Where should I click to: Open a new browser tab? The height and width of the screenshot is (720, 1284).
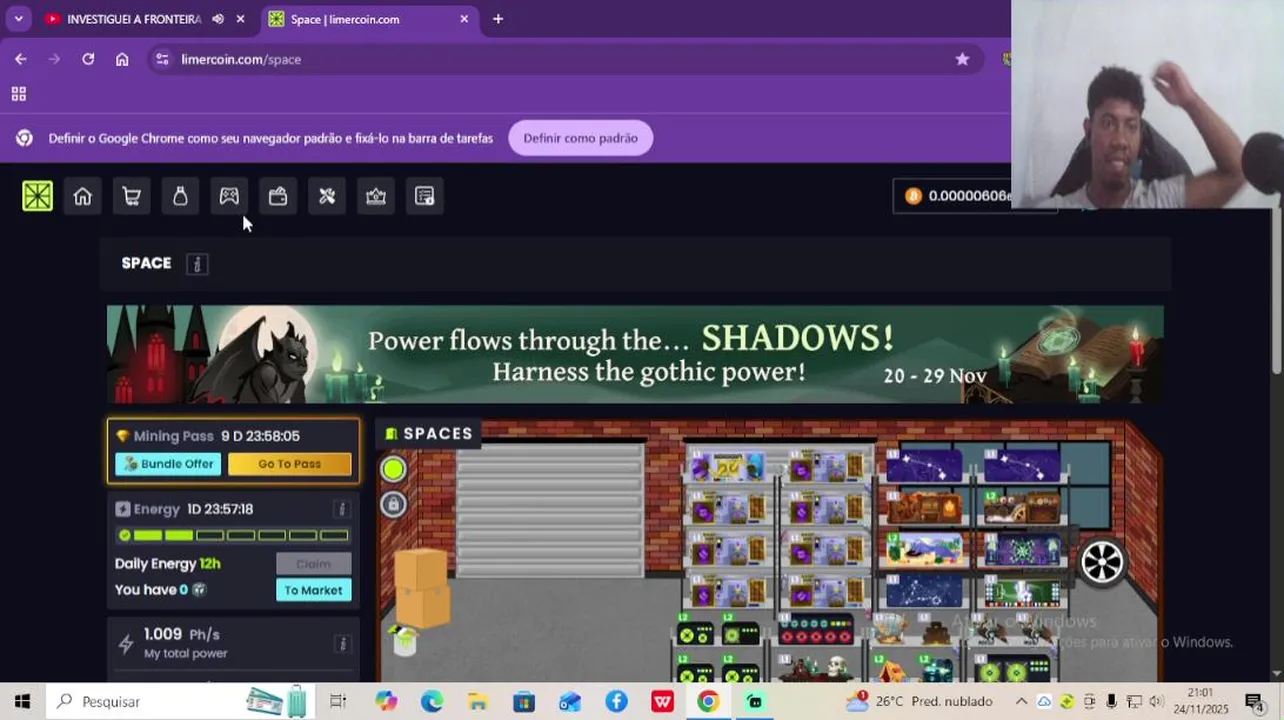[x=498, y=19]
